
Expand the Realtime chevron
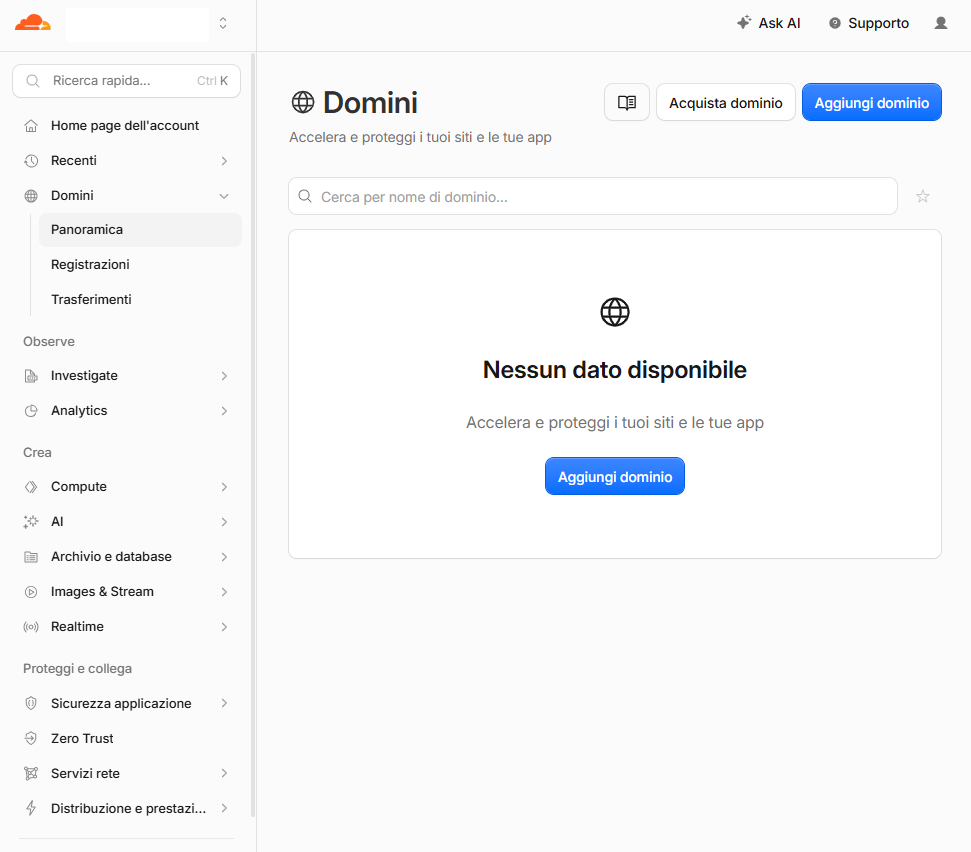(224, 627)
